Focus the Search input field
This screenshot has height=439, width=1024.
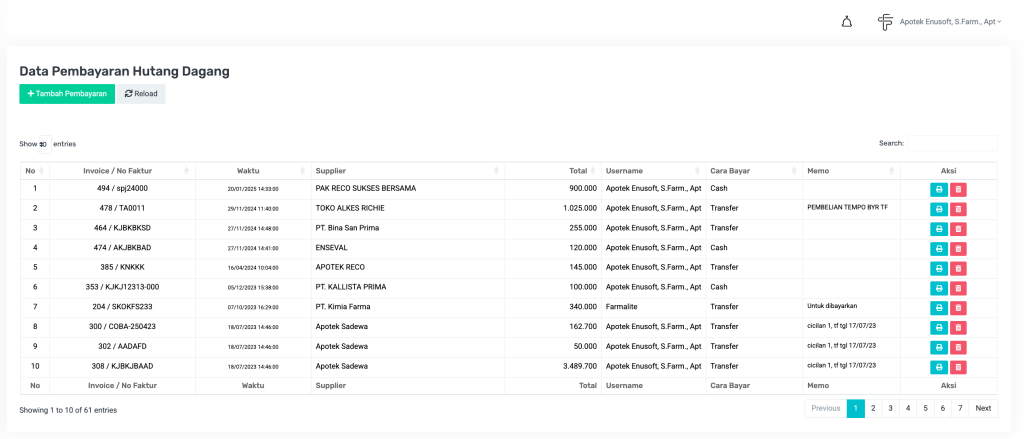(951, 143)
